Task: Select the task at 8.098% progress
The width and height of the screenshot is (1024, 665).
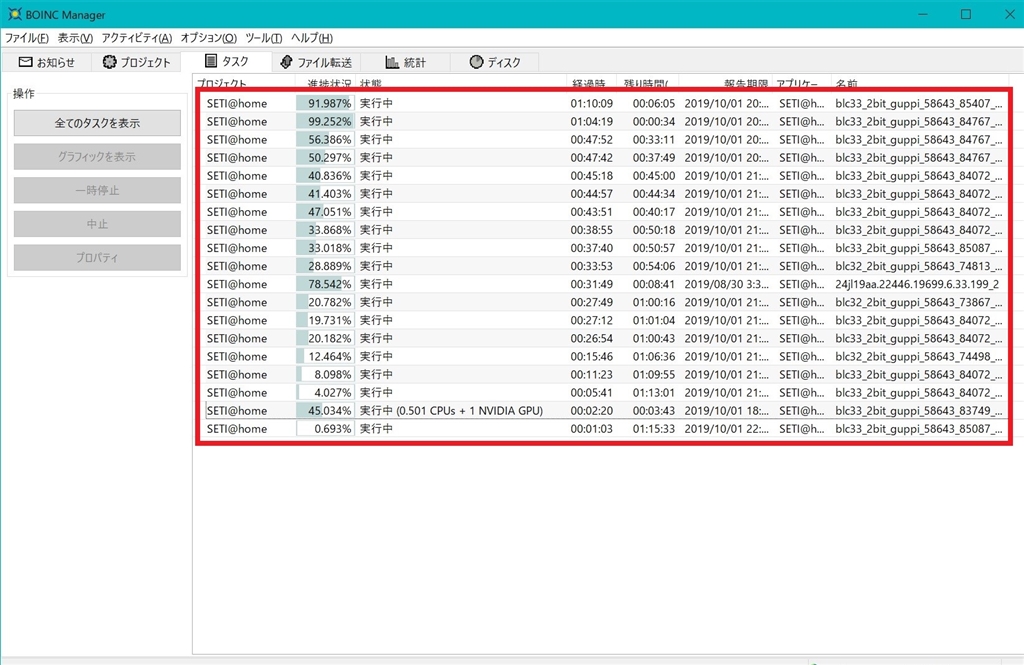Action: [604, 374]
